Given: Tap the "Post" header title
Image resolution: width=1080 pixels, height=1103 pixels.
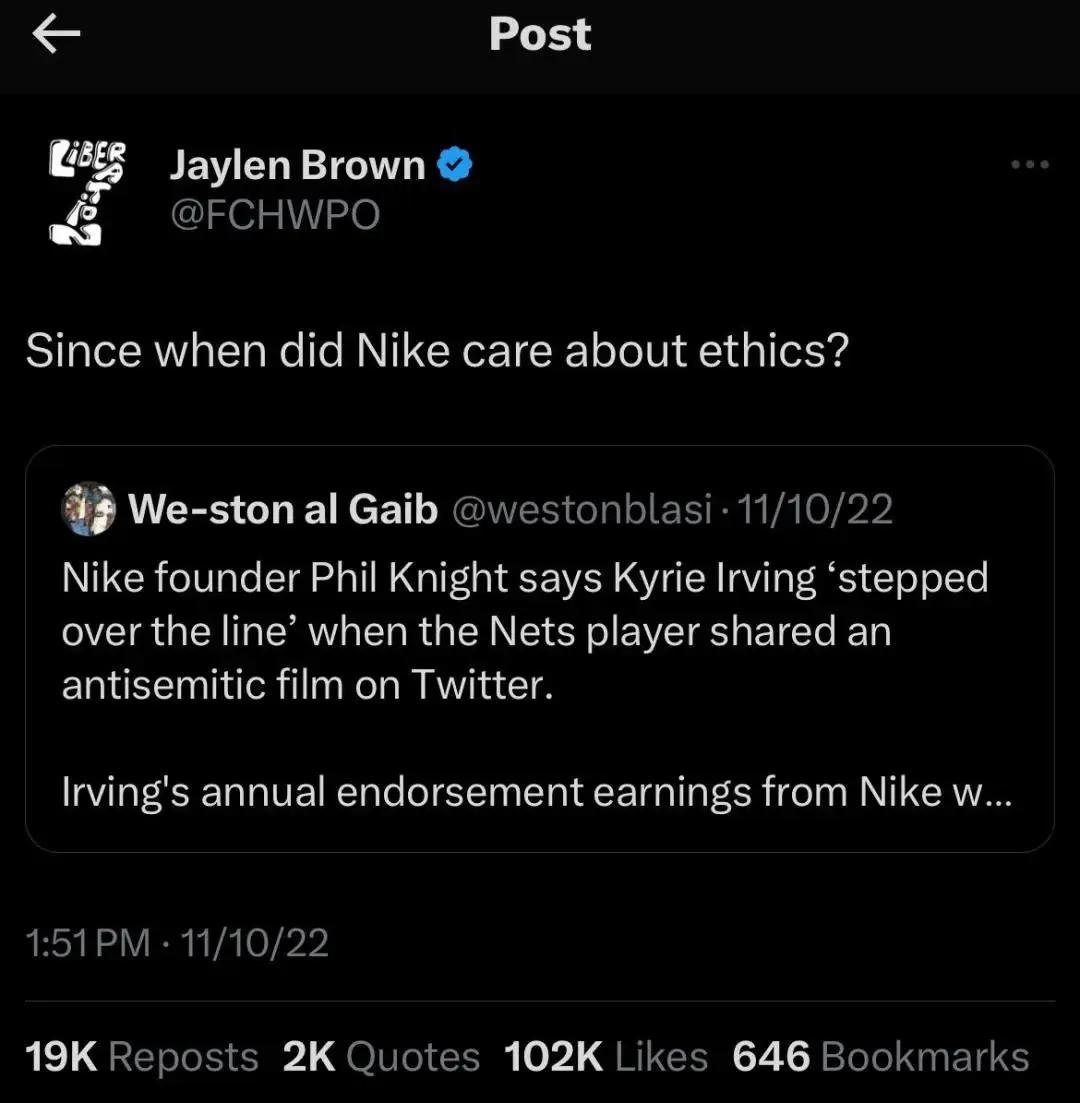Looking at the screenshot, I should [x=540, y=35].
